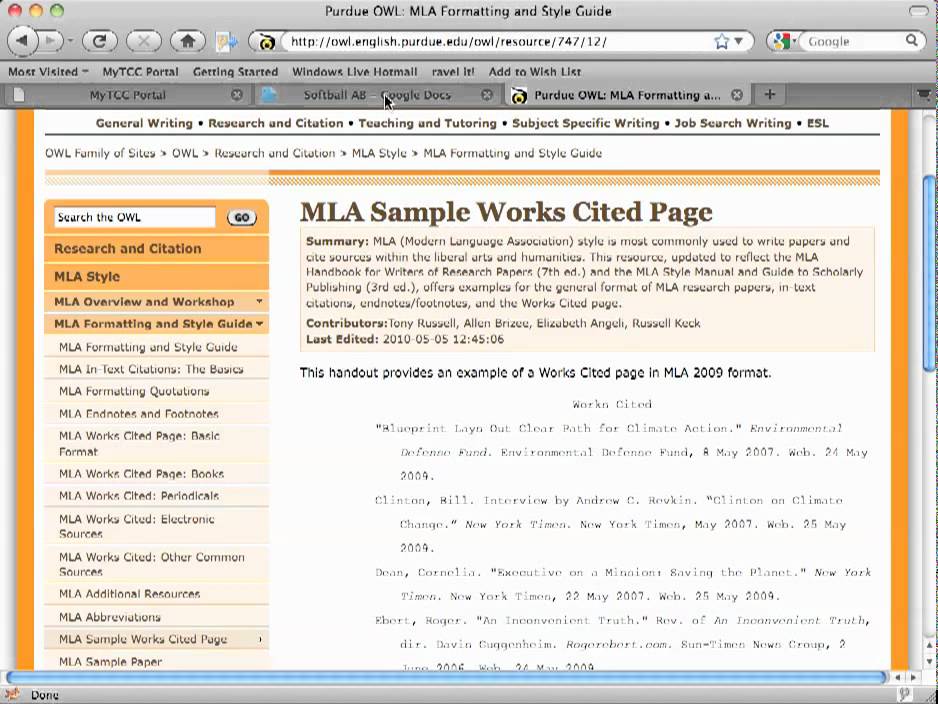Open the General Writing navigation link
This screenshot has width=938, height=704.
click(144, 123)
